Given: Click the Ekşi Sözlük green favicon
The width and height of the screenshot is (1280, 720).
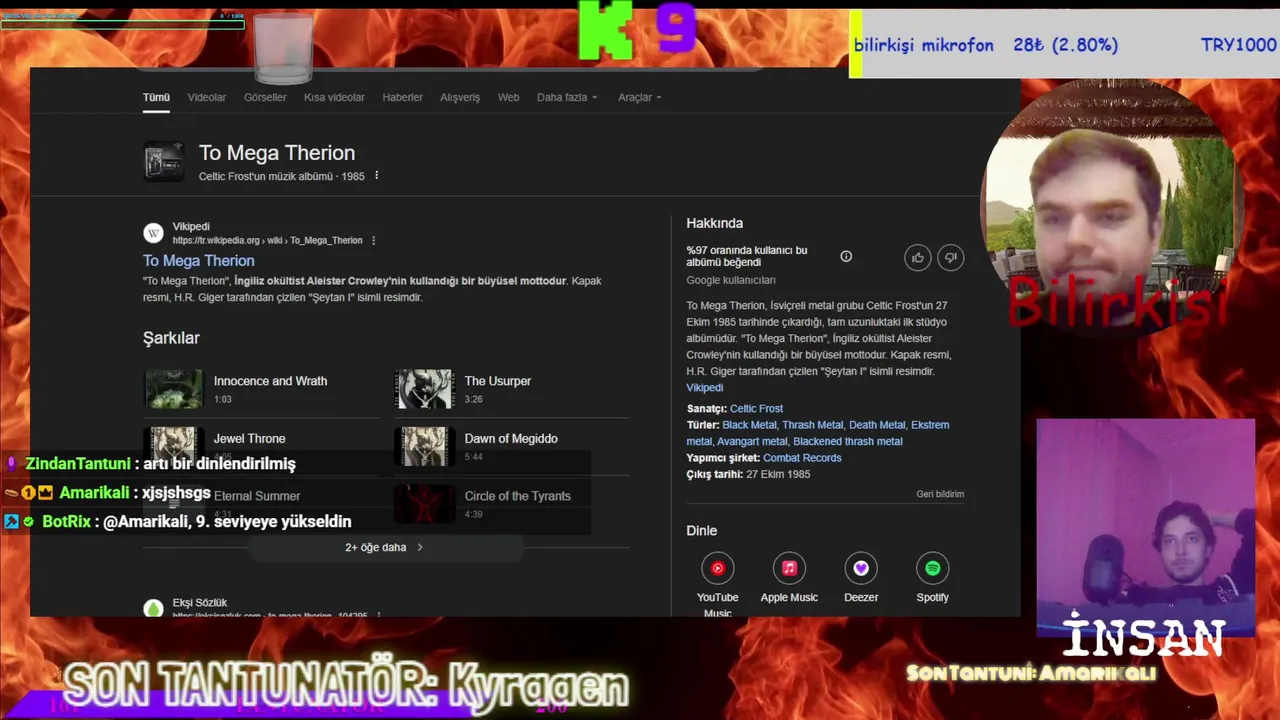Looking at the screenshot, I should tap(153, 608).
